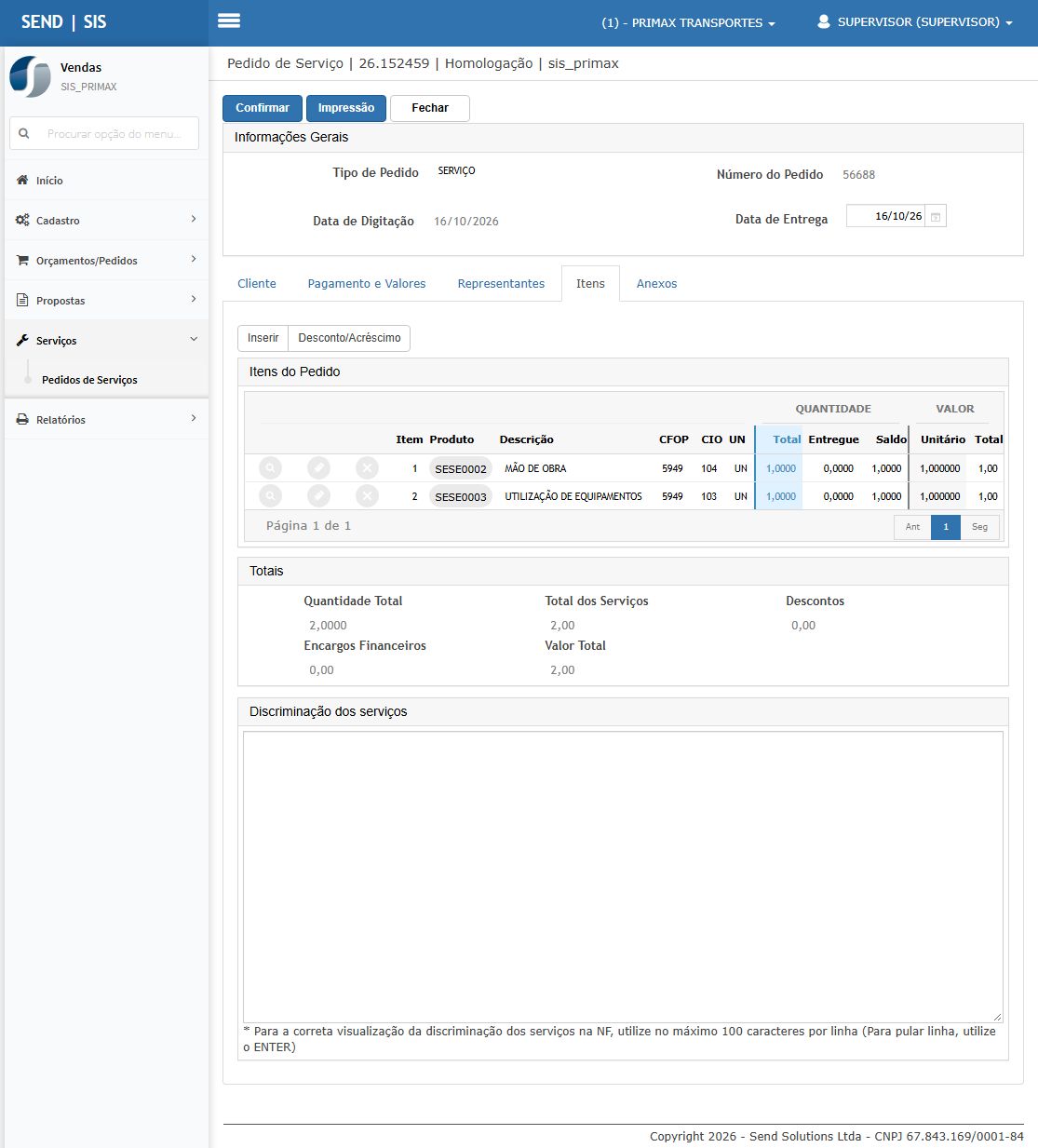Select the Itens tab
Image resolution: width=1038 pixels, height=1148 pixels.
590,284
